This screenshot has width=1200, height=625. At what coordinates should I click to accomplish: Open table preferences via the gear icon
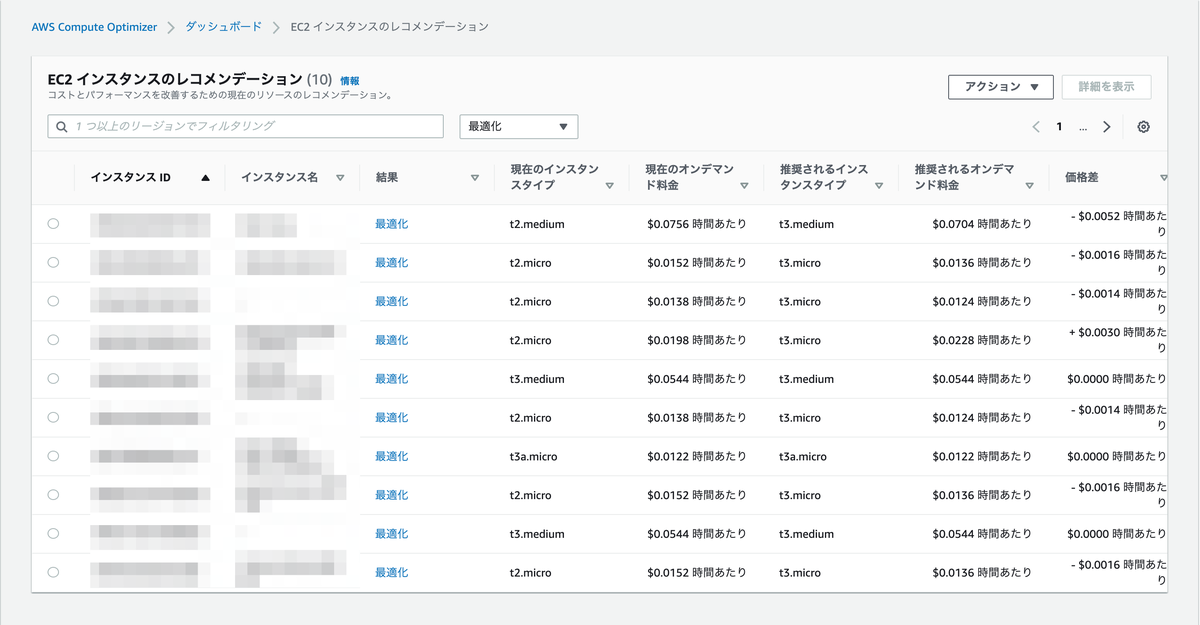(1144, 127)
